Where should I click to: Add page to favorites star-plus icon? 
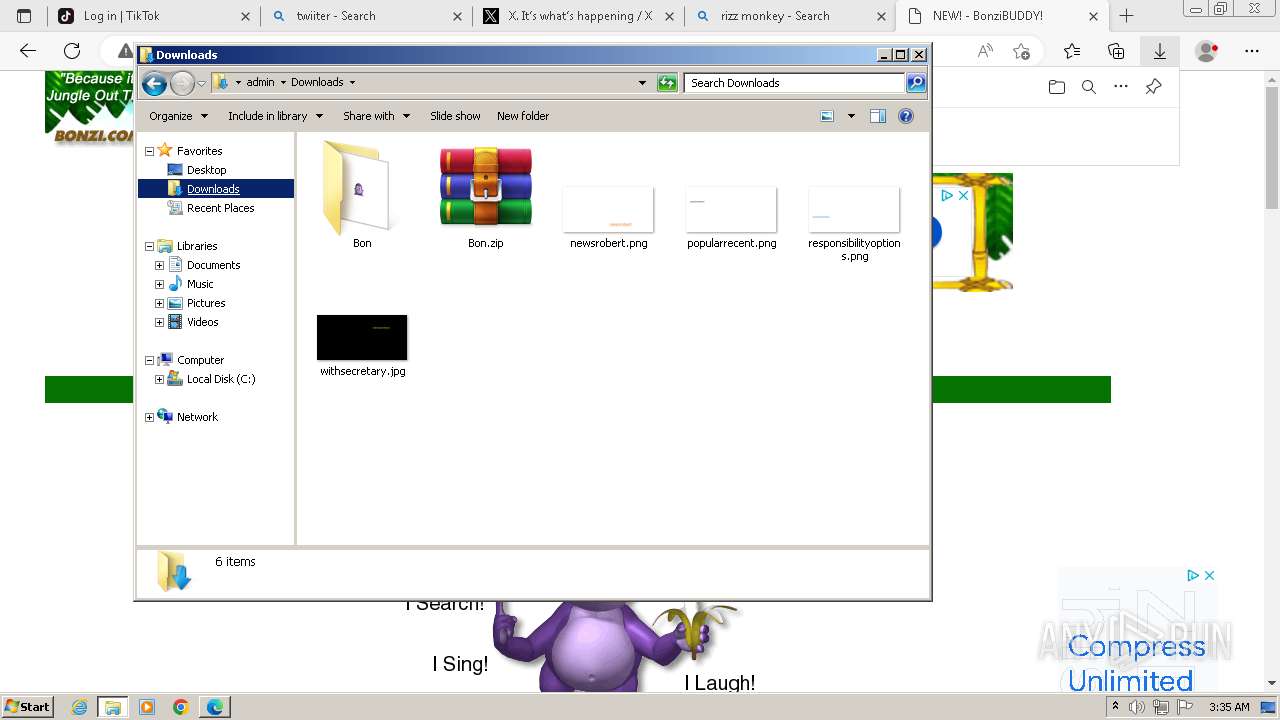pos(1021,51)
